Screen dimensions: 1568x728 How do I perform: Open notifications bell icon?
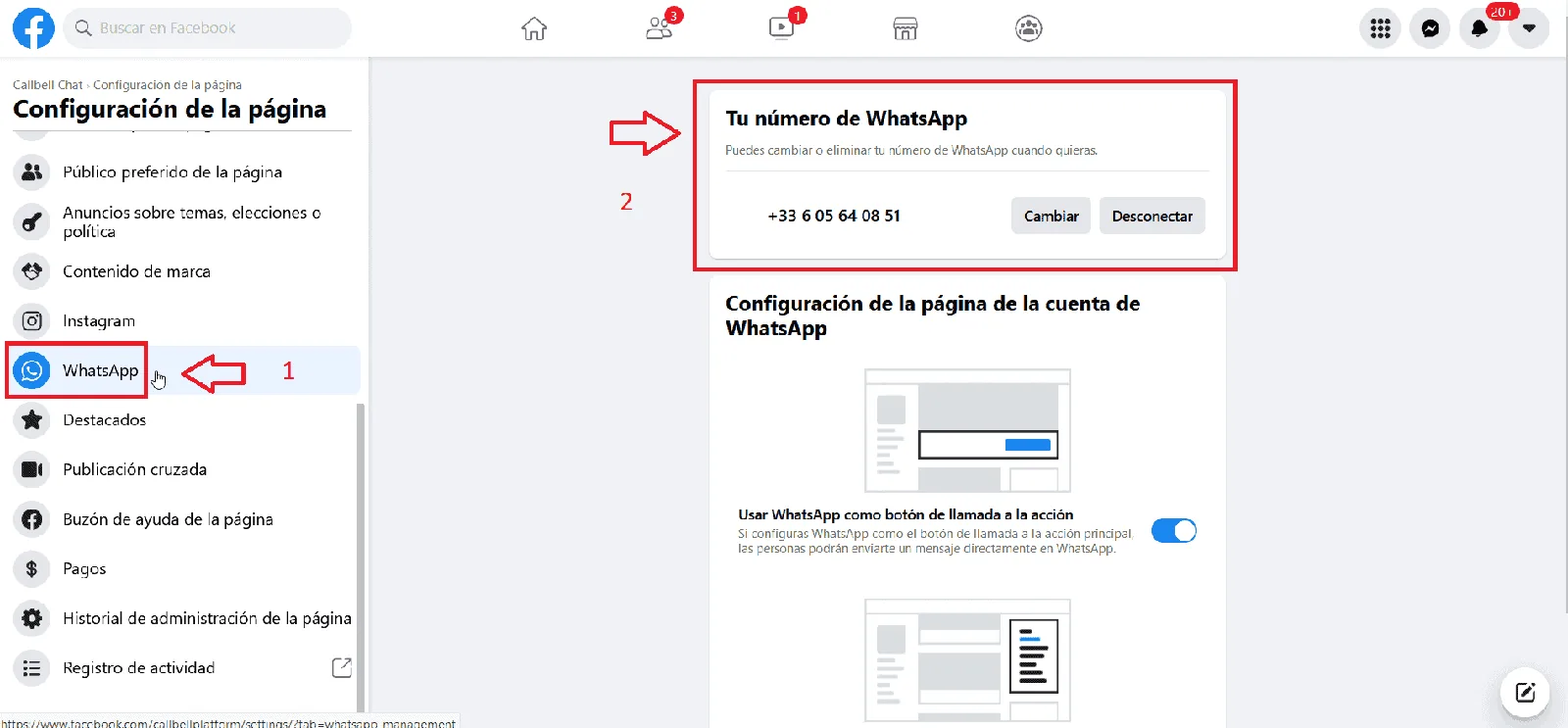(x=1480, y=28)
